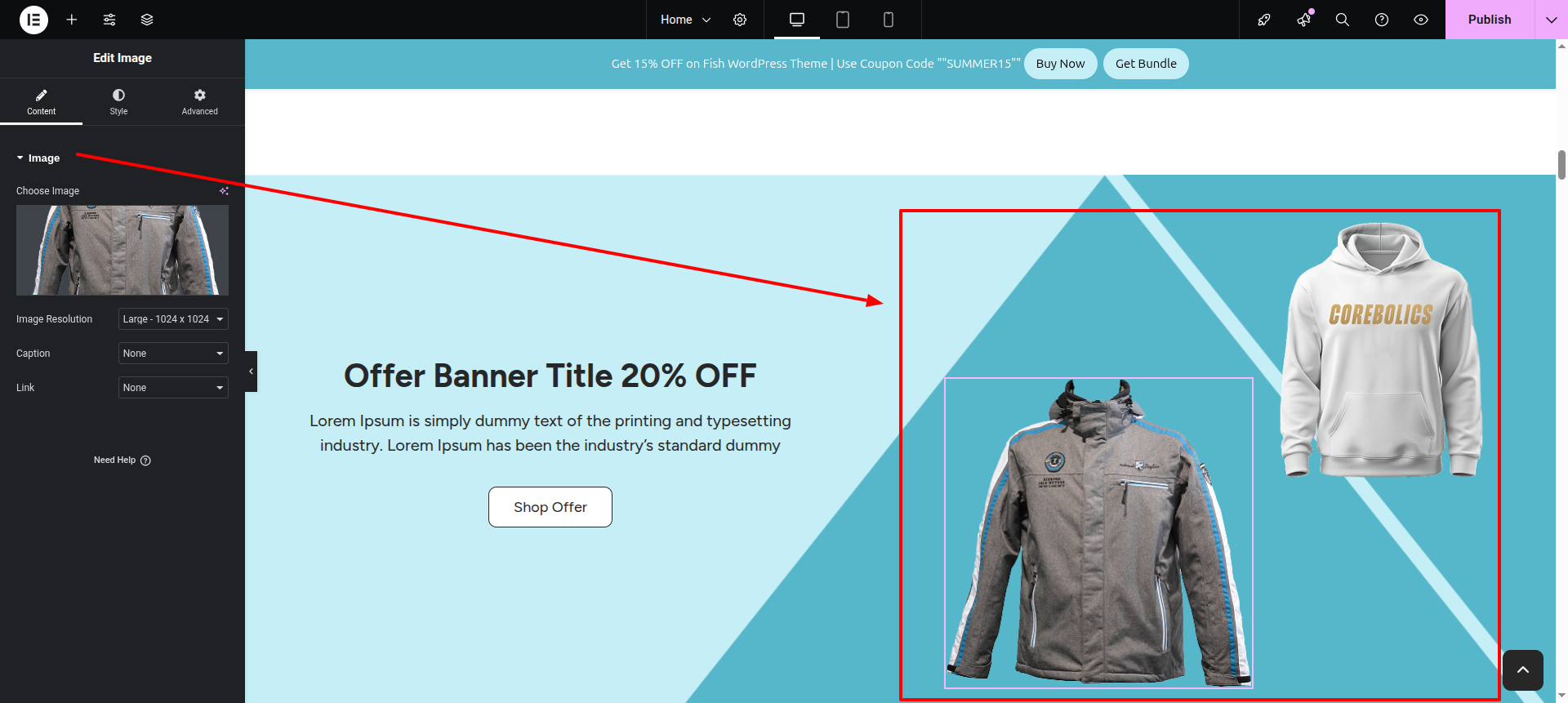Click the Publish button
Viewport: 1568px width, 703px height.
[x=1489, y=20]
